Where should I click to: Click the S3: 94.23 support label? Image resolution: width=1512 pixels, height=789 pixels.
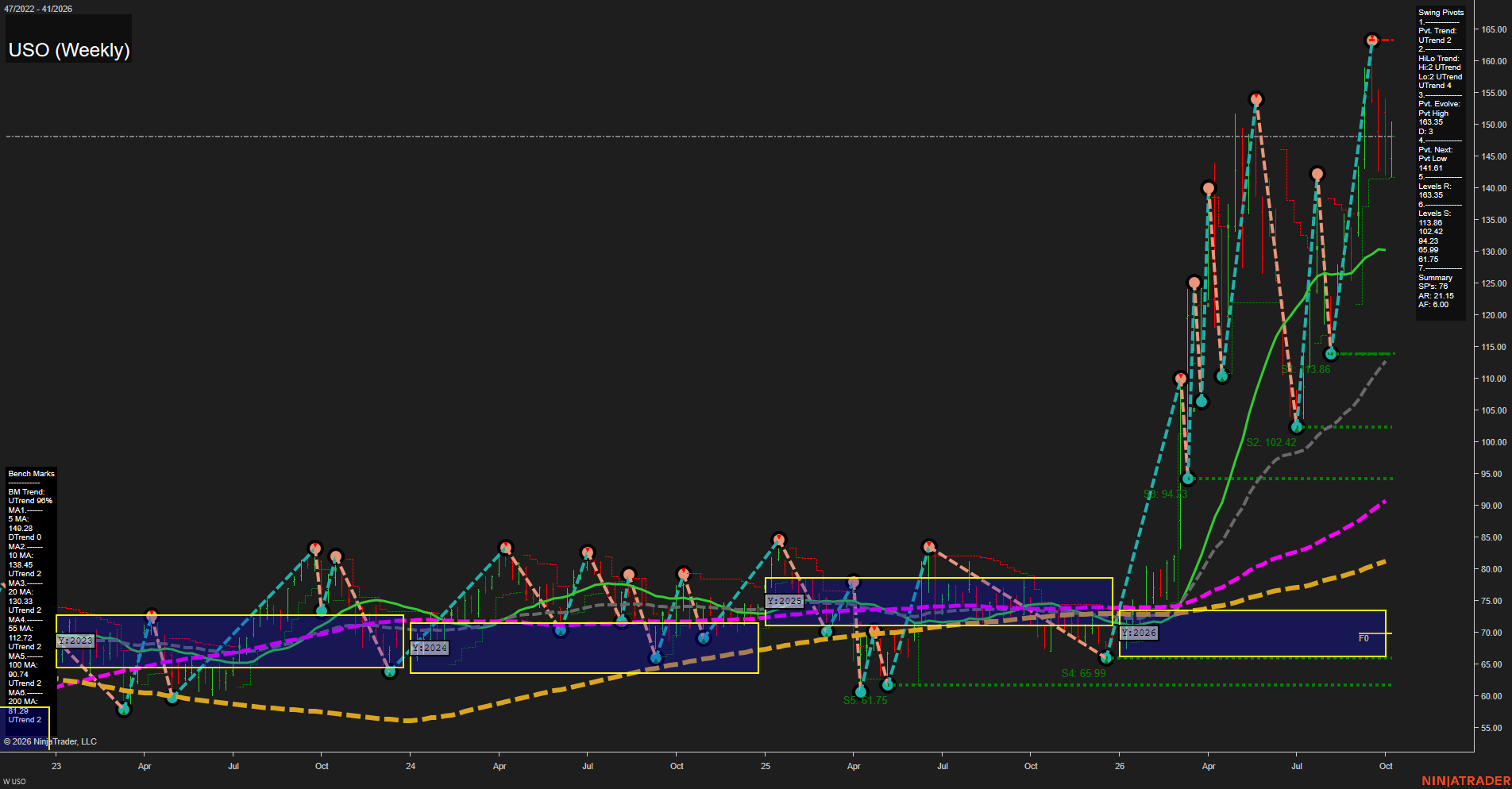pos(1165,494)
